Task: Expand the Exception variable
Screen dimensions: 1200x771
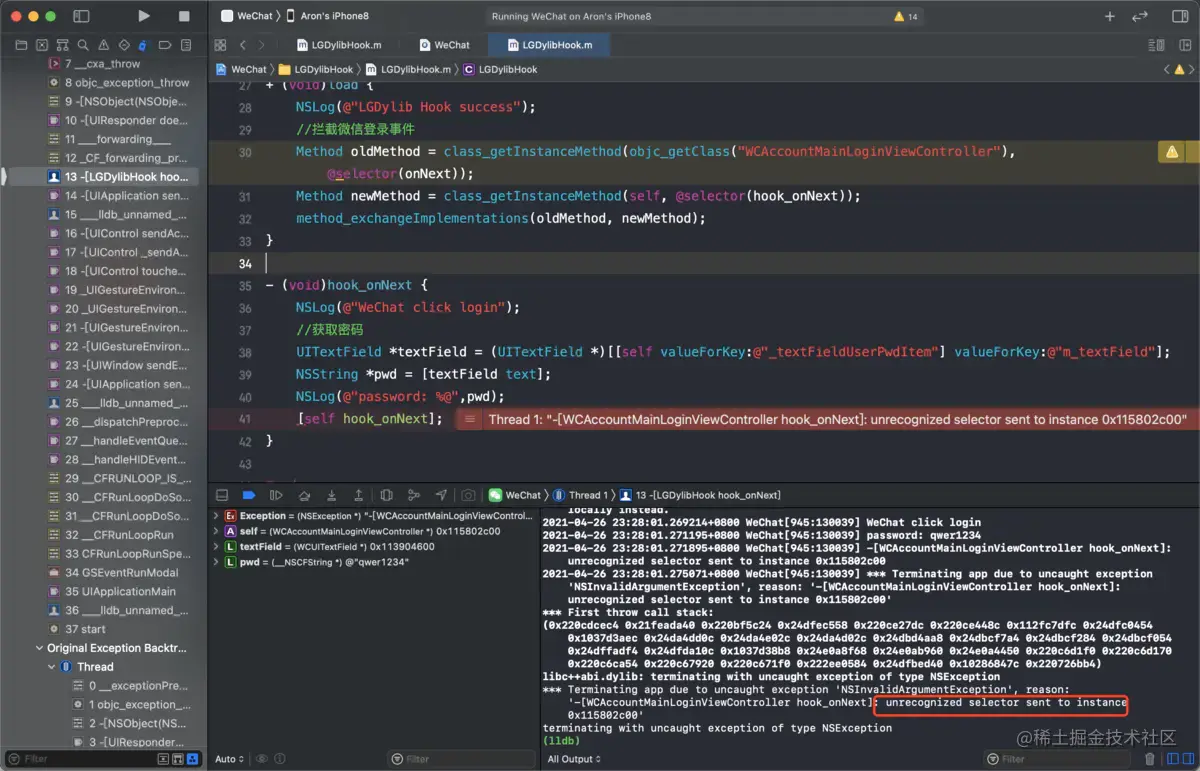Action: 216,516
